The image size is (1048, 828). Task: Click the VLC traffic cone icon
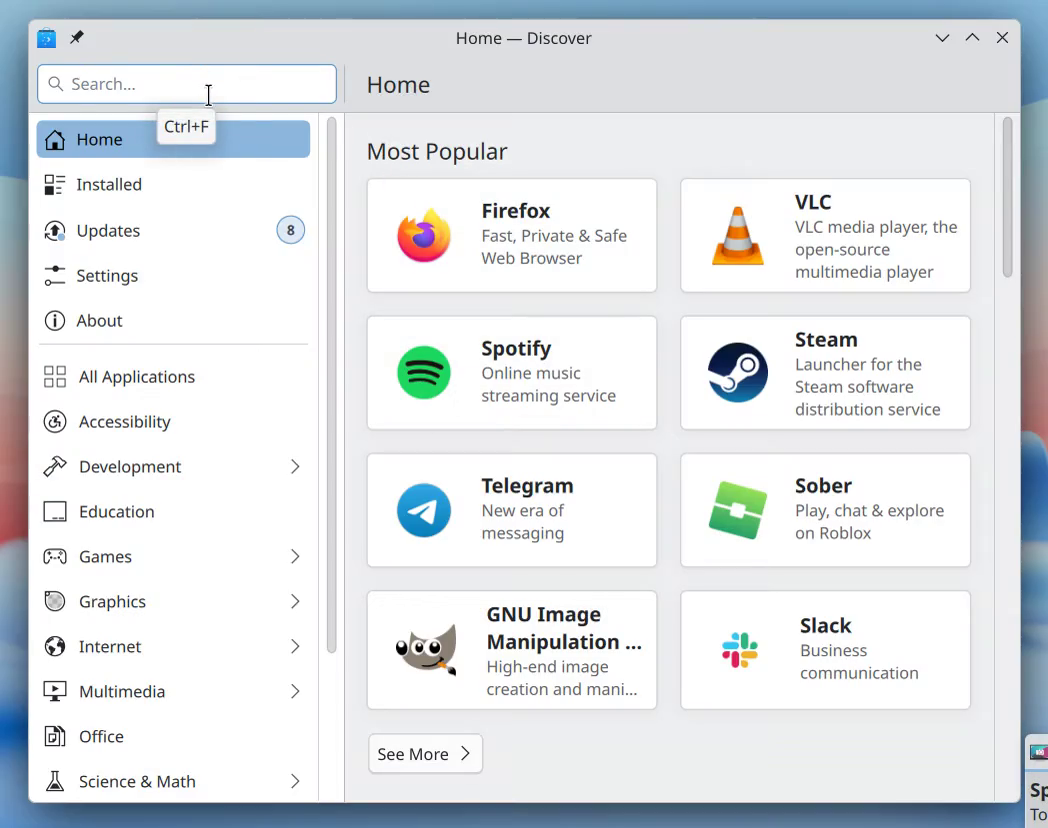(738, 235)
